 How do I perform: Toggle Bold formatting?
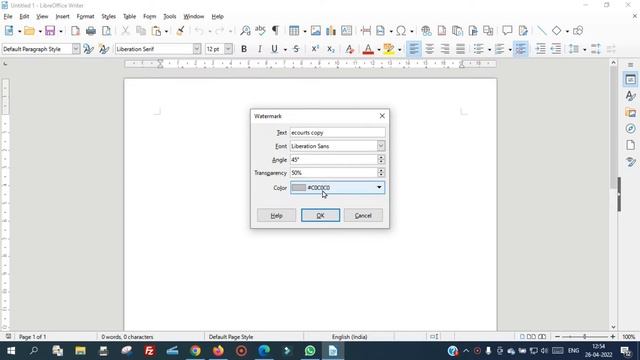[x=244, y=49]
